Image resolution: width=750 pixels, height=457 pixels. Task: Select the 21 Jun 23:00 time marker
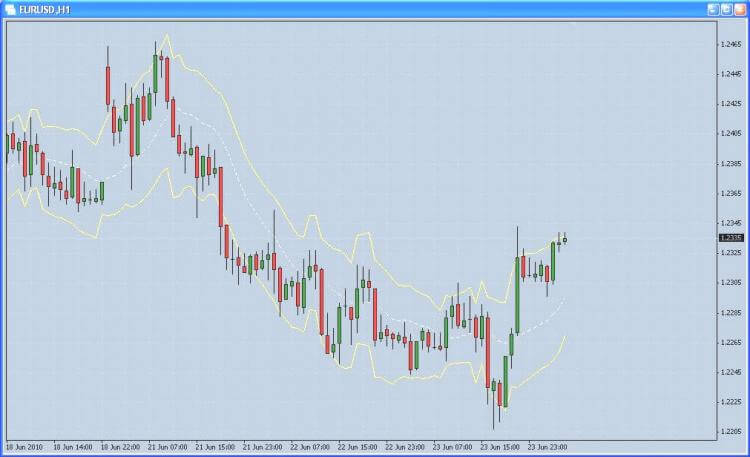pos(263,447)
